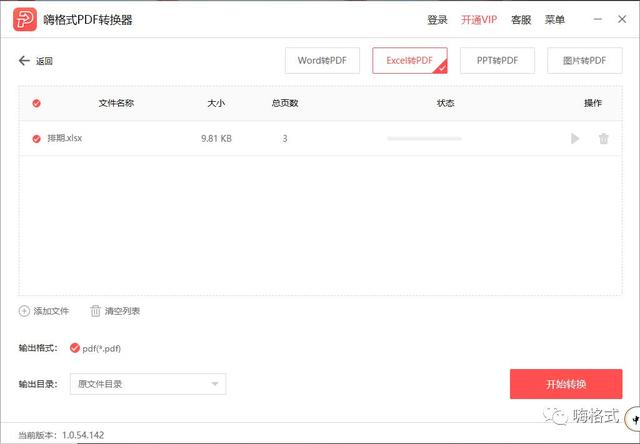Click the 清空列表 trash icon
The height and width of the screenshot is (444, 640).
coord(95,311)
